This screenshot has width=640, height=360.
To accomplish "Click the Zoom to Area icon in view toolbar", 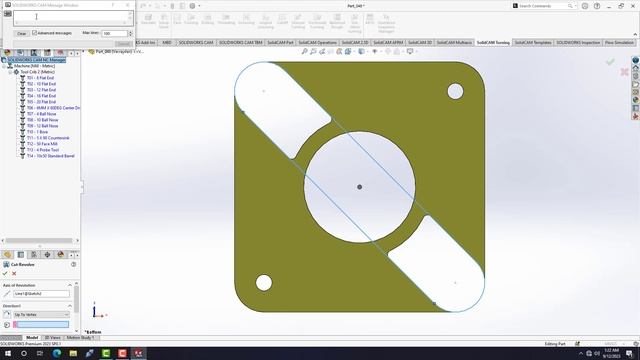I will tap(313, 51).
